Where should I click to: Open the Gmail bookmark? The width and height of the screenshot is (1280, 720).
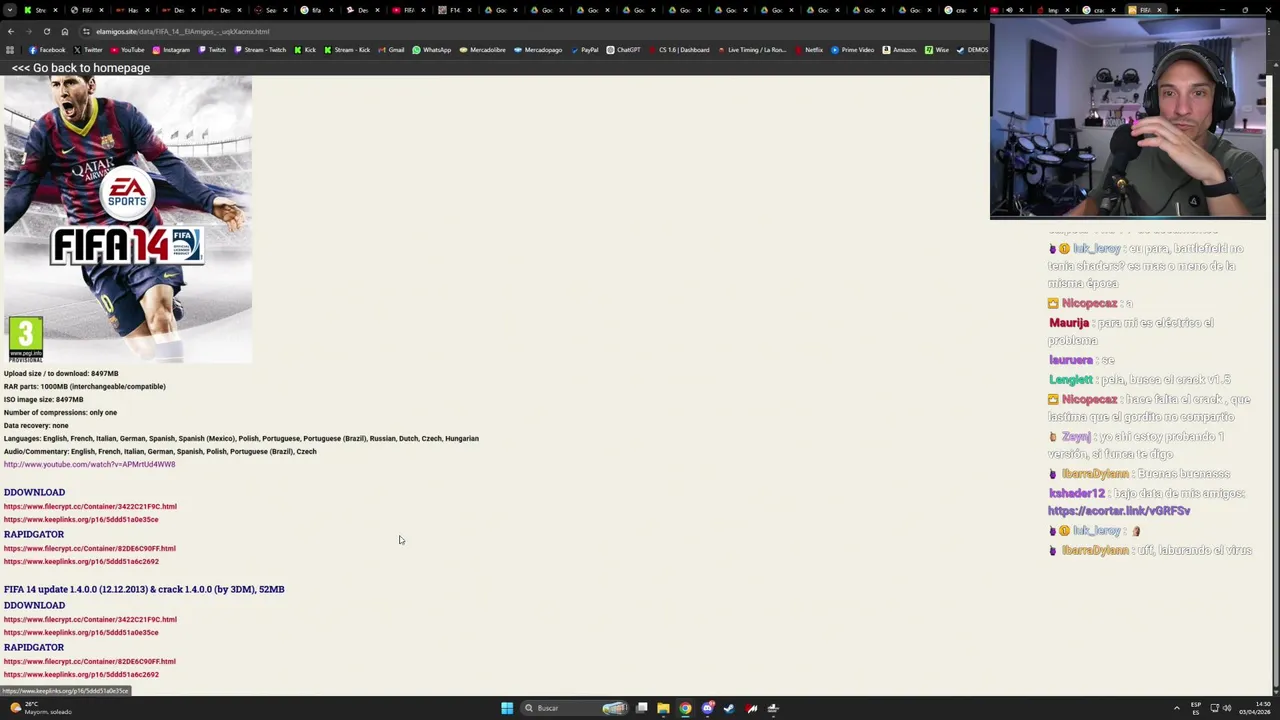click(391, 50)
